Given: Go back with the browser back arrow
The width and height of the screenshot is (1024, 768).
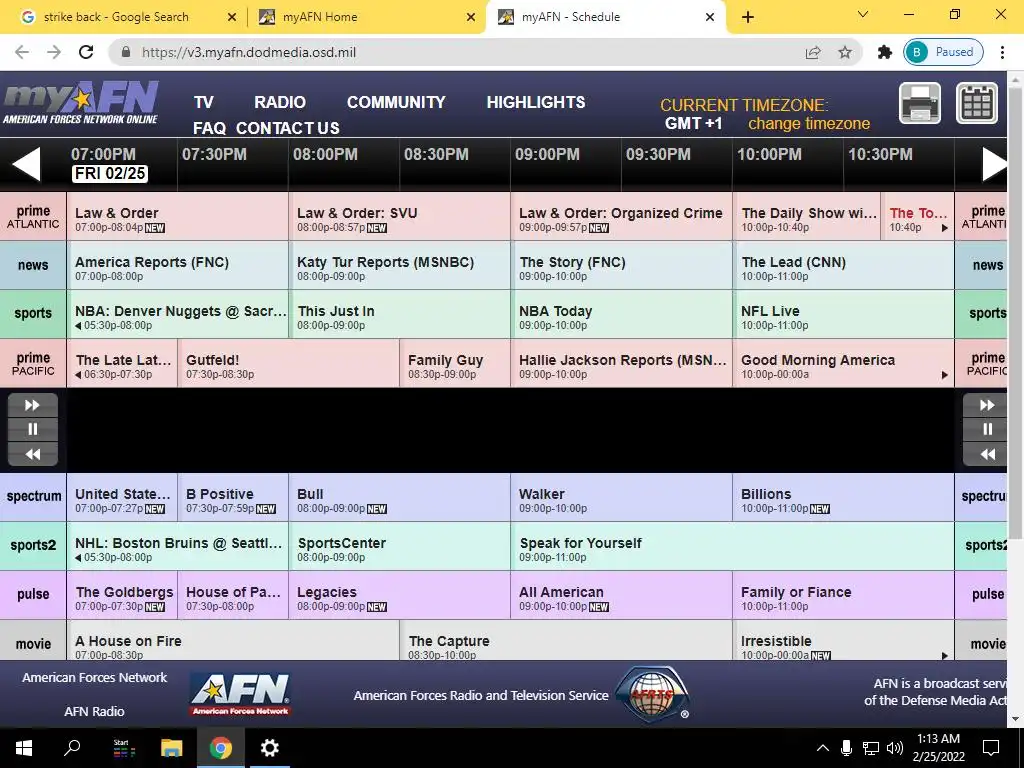Looking at the screenshot, I should pos(22,52).
